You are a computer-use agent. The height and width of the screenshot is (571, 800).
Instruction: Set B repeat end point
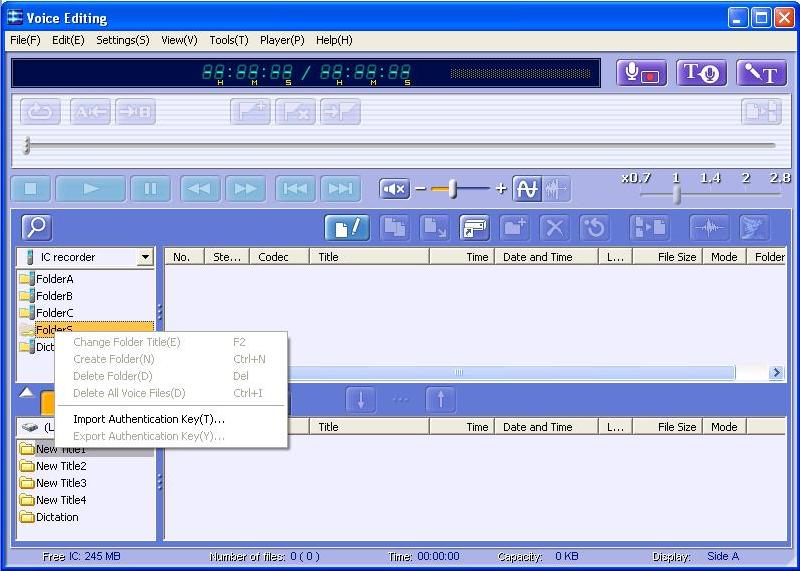click(x=135, y=111)
